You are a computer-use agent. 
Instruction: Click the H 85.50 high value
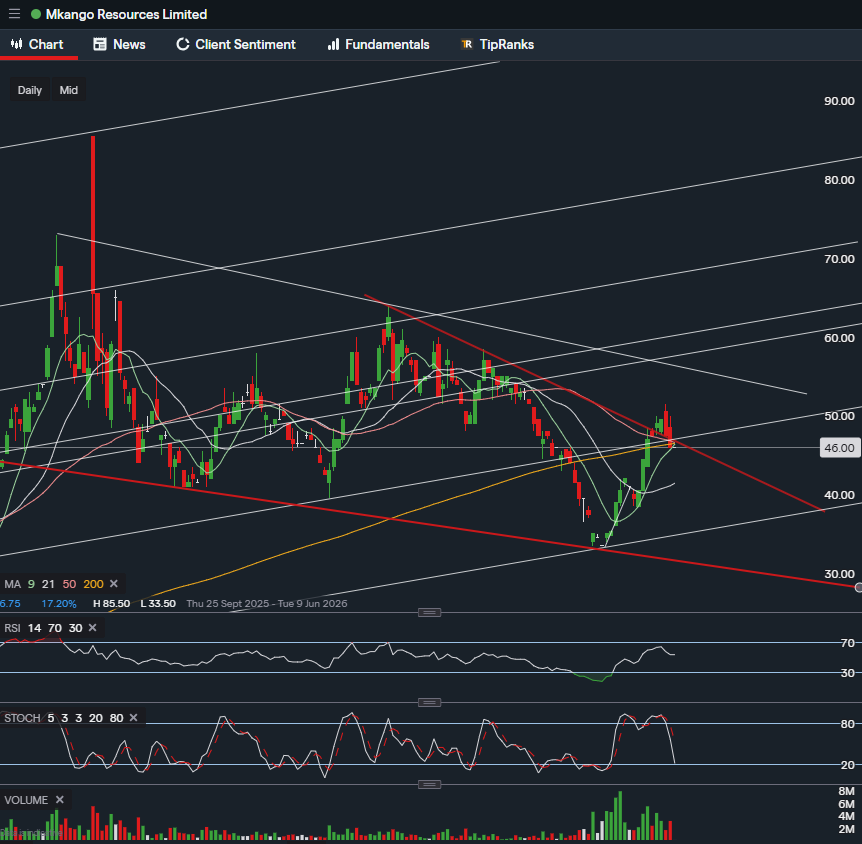(112, 604)
